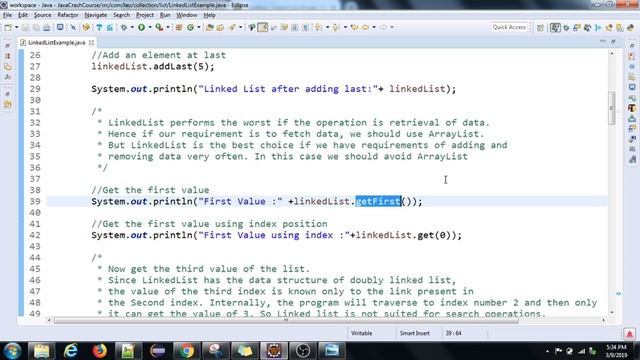Open the New file dropdown arrow
The image size is (640, 360).
(16, 27)
